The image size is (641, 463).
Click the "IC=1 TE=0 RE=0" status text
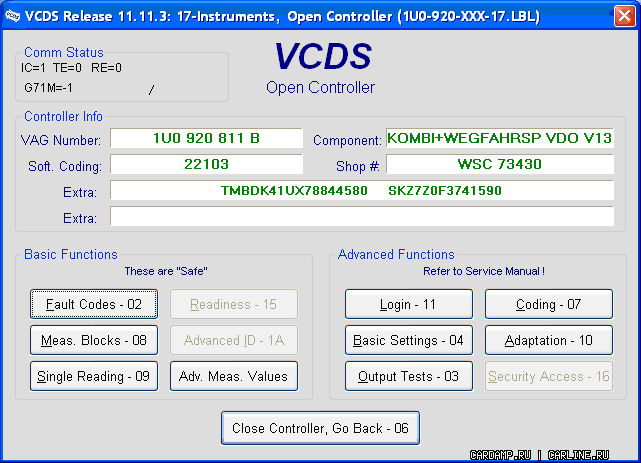pos(72,68)
